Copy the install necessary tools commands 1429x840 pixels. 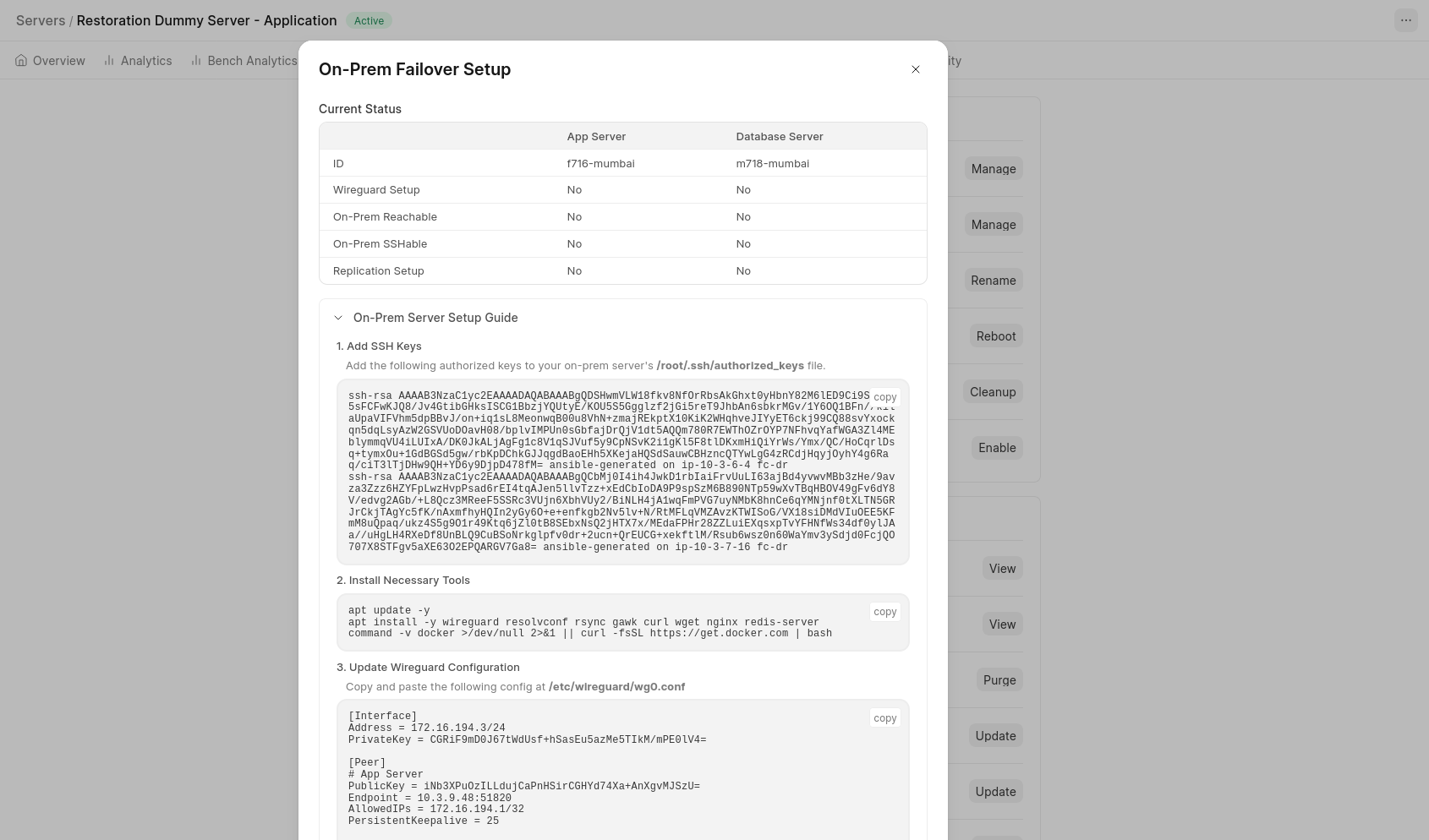coord(884,612)
